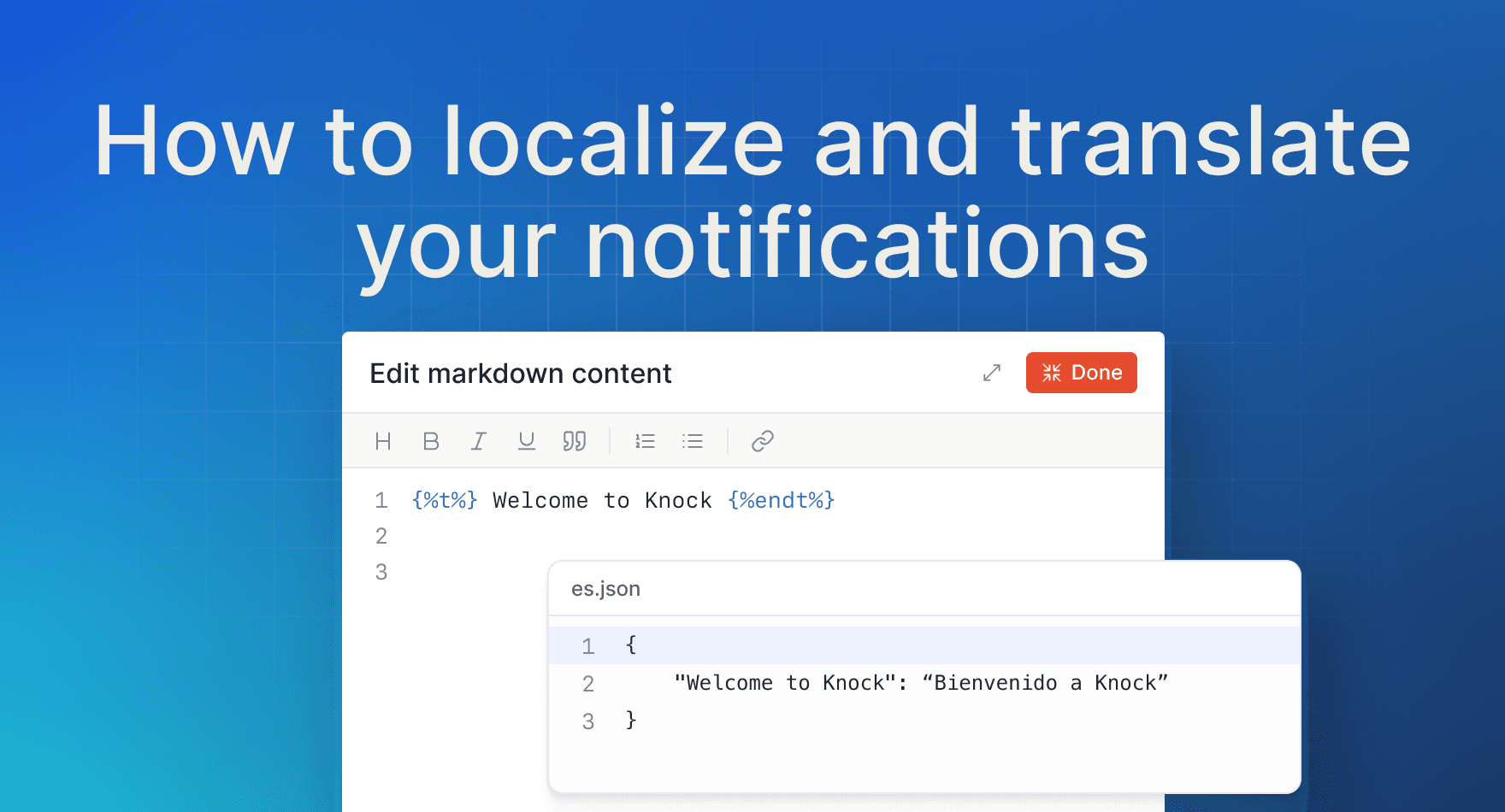This screenshot has width=1505, height=812.
Task: Insert a blockquote using the quote icon
Action: 575,441
